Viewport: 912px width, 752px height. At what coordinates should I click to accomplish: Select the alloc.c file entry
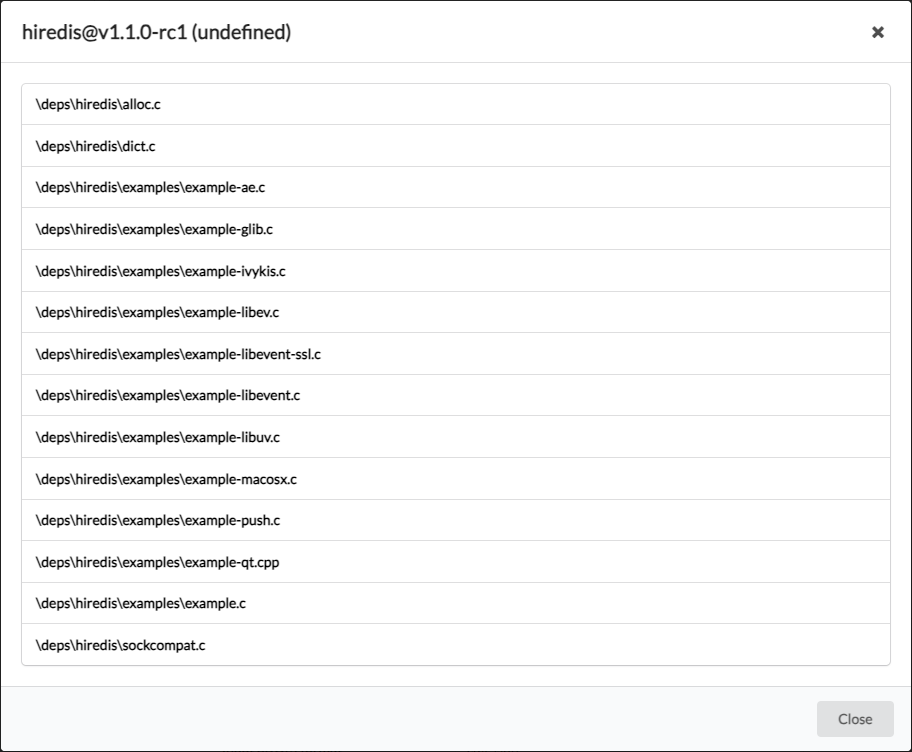pyautogui.click(x=98, y=104)
